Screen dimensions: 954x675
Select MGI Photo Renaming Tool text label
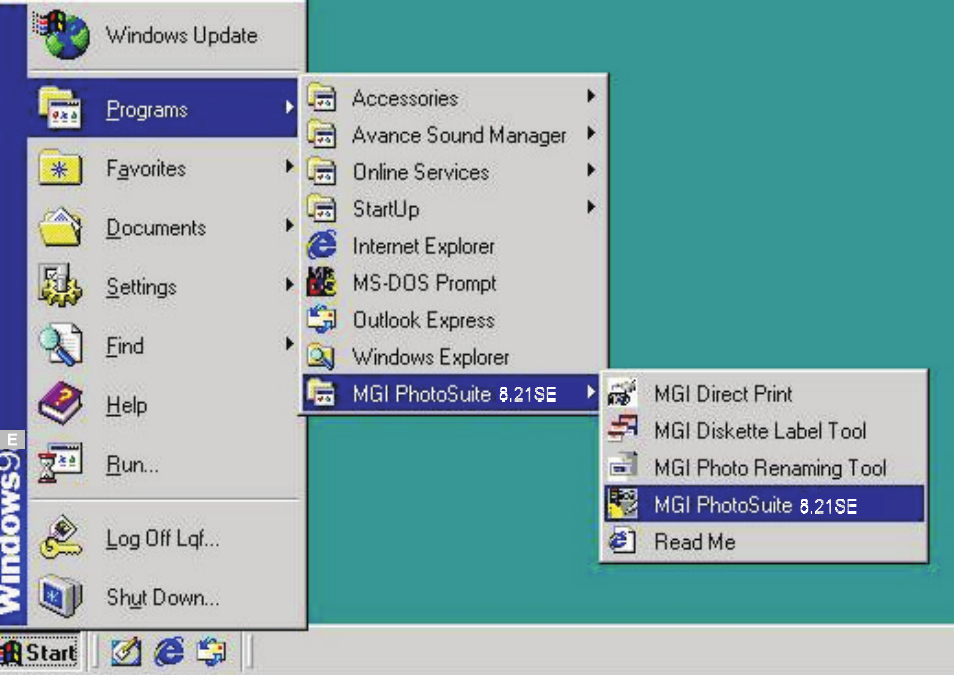770,468
